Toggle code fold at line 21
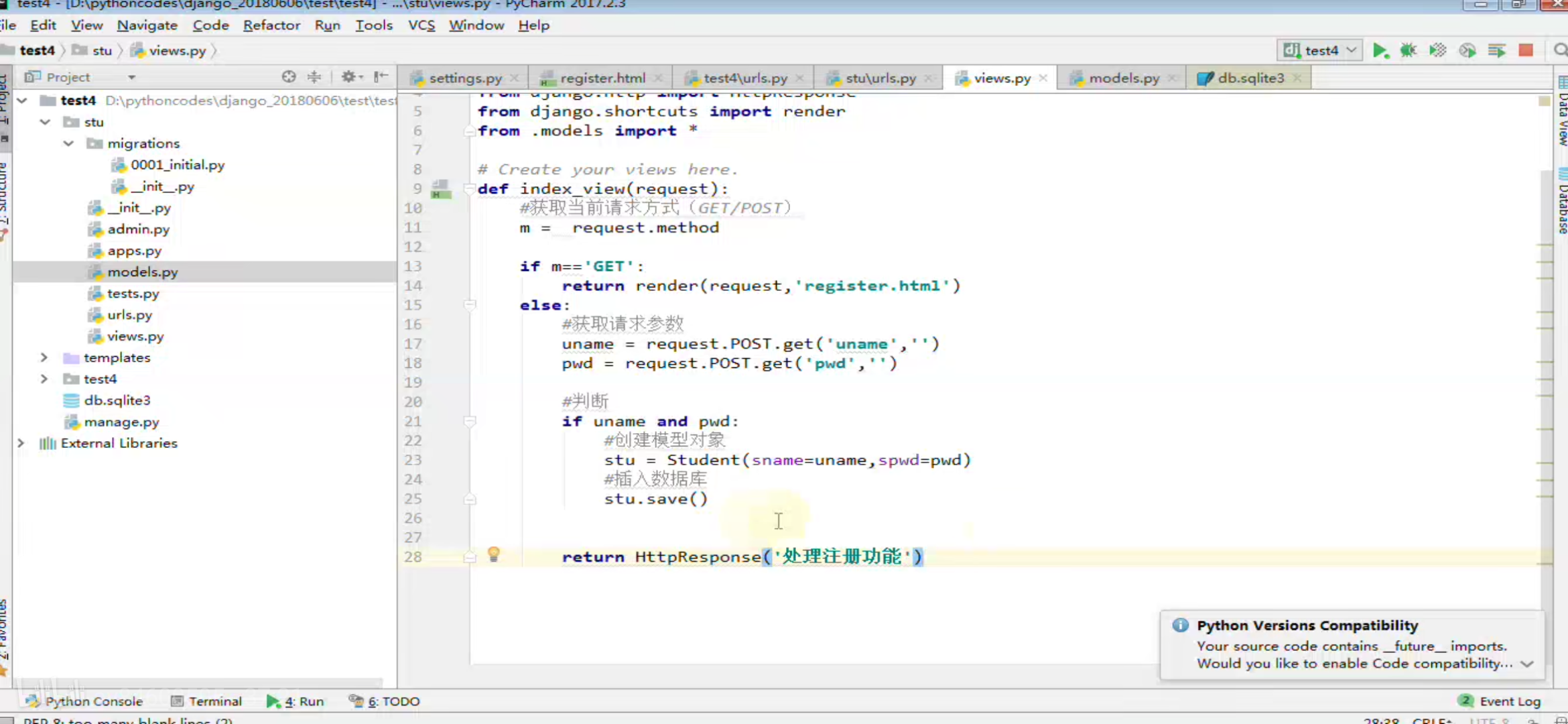Screen dimensions: 1568x724 [470, 421]
